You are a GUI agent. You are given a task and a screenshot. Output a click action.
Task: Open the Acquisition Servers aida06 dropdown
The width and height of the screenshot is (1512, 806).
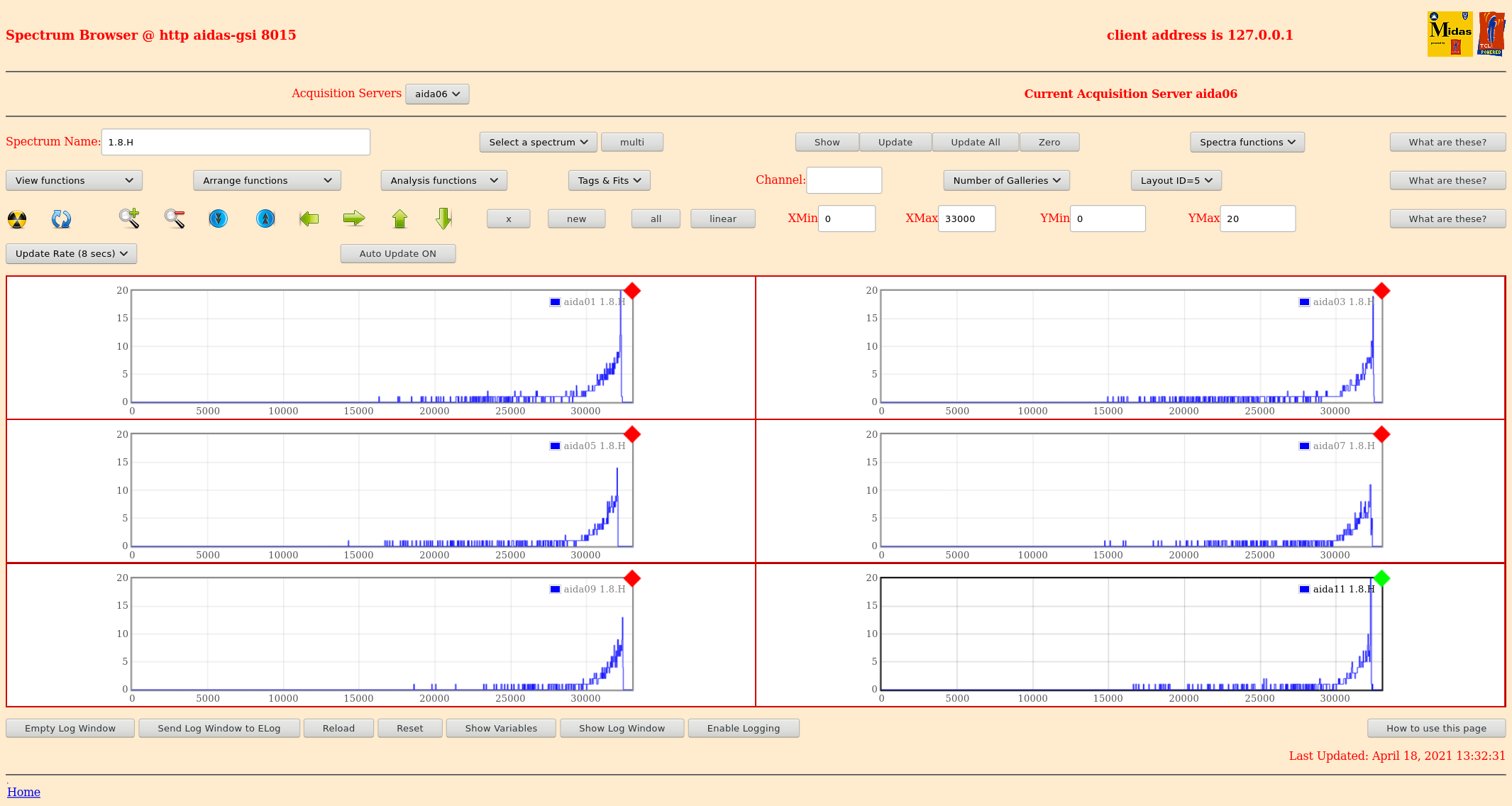coord(437,94)
